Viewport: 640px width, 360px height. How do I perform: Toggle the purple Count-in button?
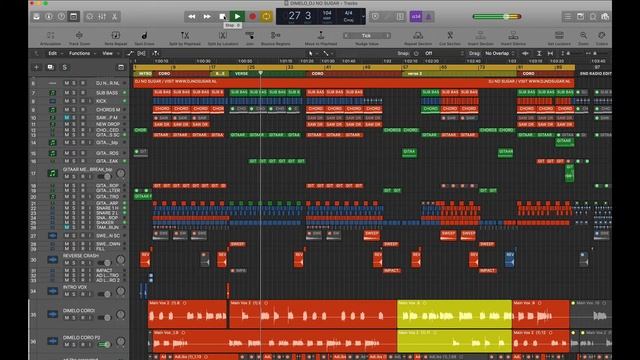pos(416,16)
